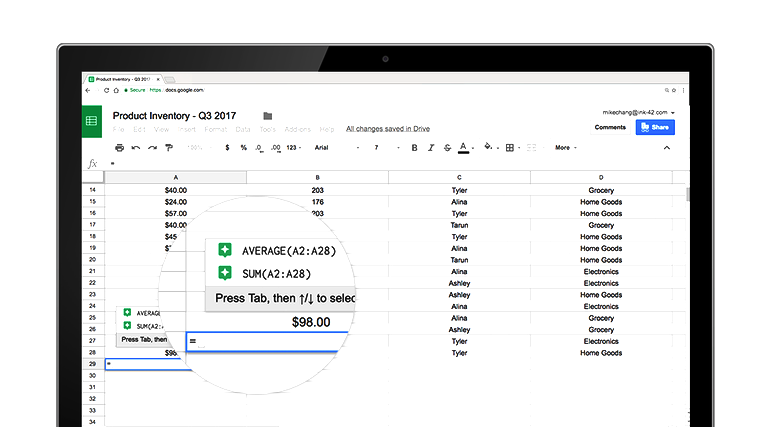Click the blue Share button
770x427 pixels.
(x=655, y=127)
